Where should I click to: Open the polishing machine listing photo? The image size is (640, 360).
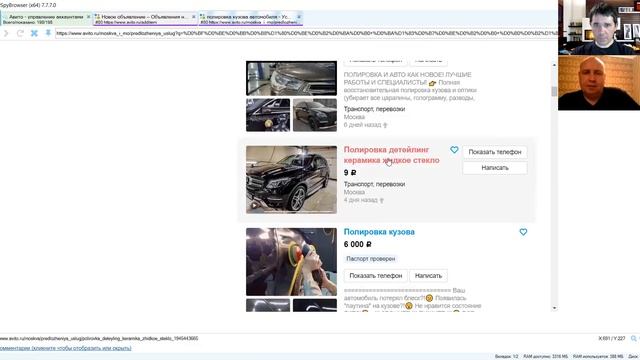click(291, 262)
